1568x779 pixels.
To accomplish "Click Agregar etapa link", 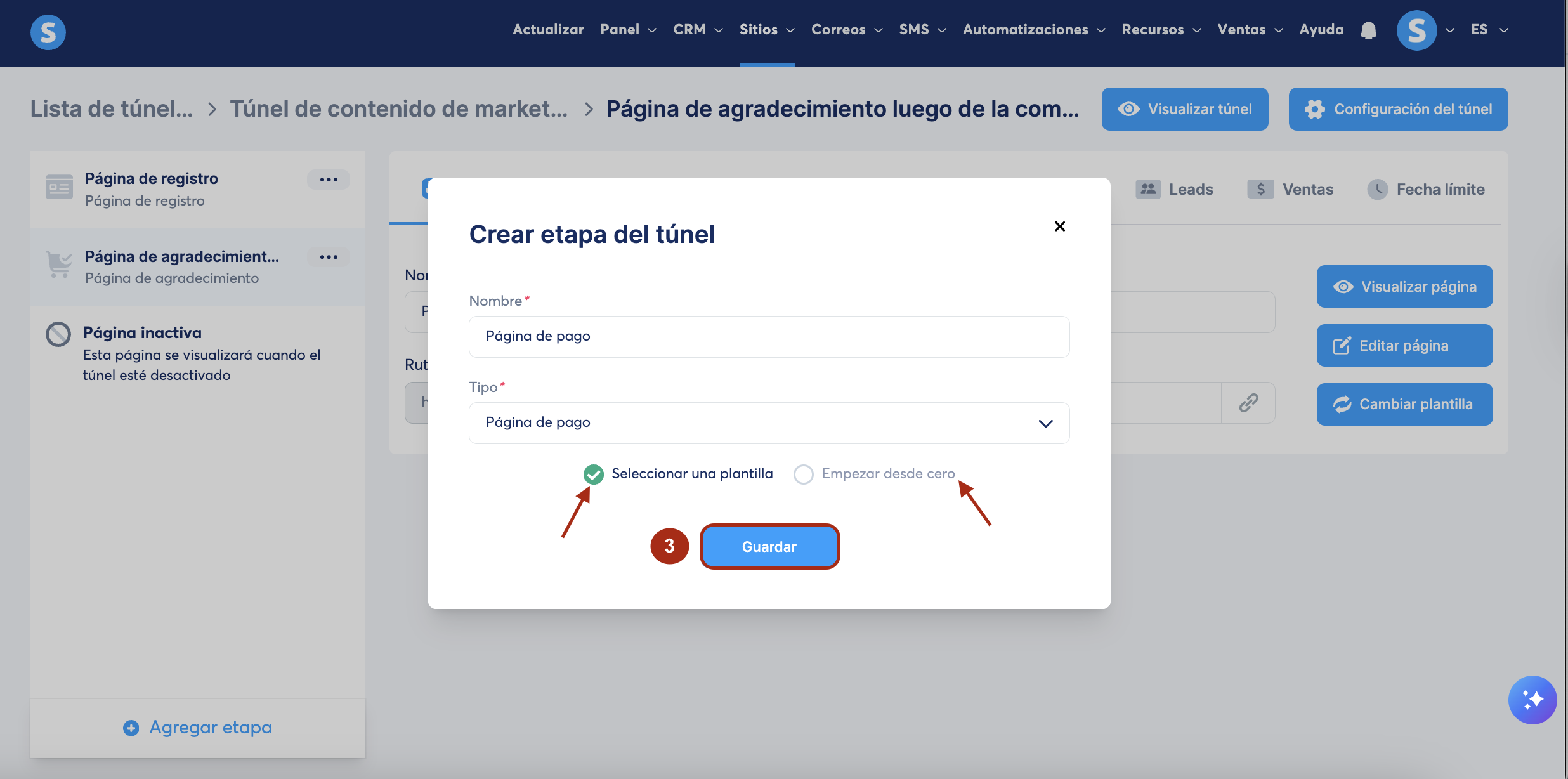I will (x=198, y=727).
